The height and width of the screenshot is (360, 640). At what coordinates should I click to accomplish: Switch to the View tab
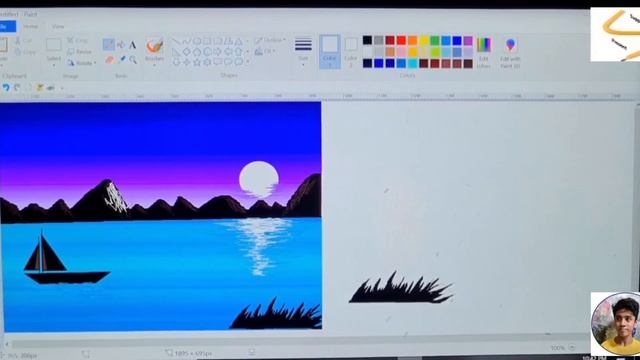58,27
